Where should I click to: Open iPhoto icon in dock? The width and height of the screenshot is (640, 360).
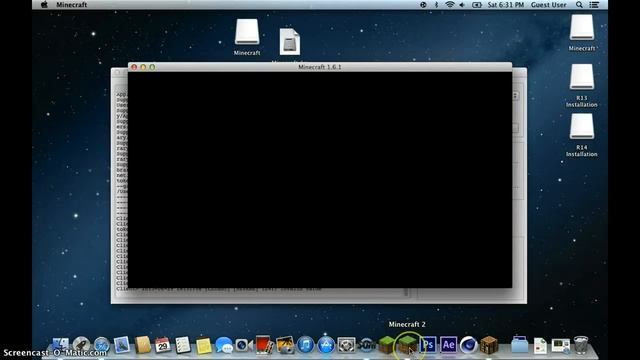click(285, 345)
